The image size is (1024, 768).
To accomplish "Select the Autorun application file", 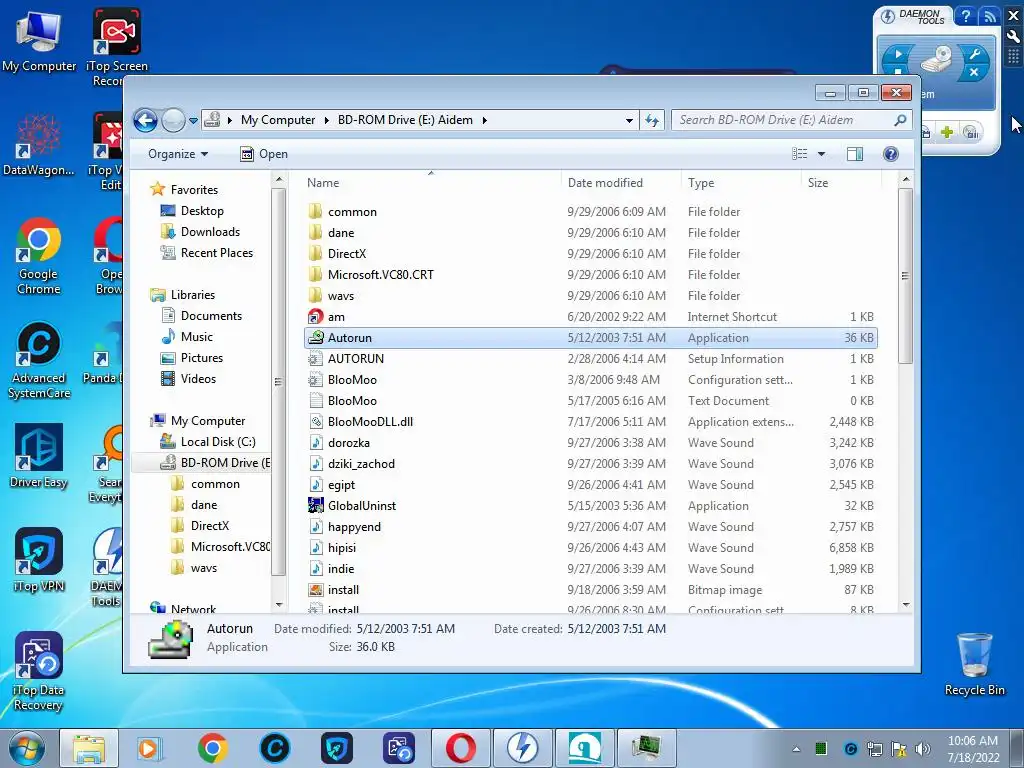I will point(590,338).
